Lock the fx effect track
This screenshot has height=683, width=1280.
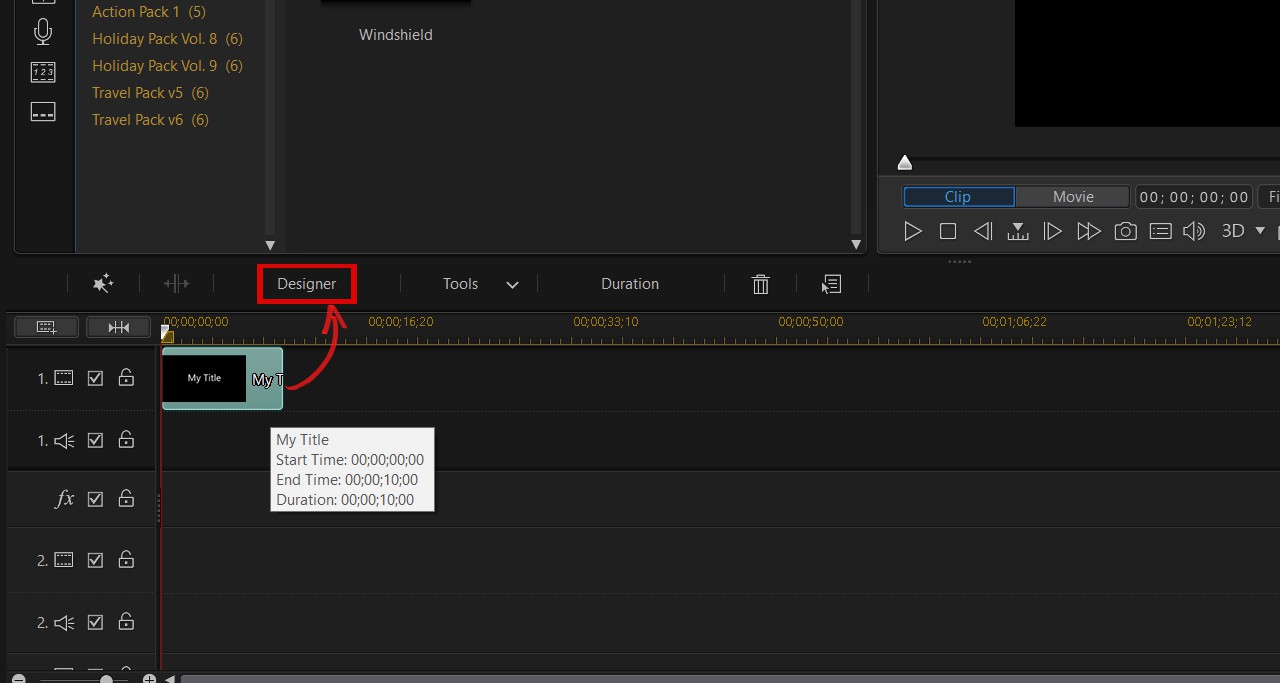click(126, 497)
